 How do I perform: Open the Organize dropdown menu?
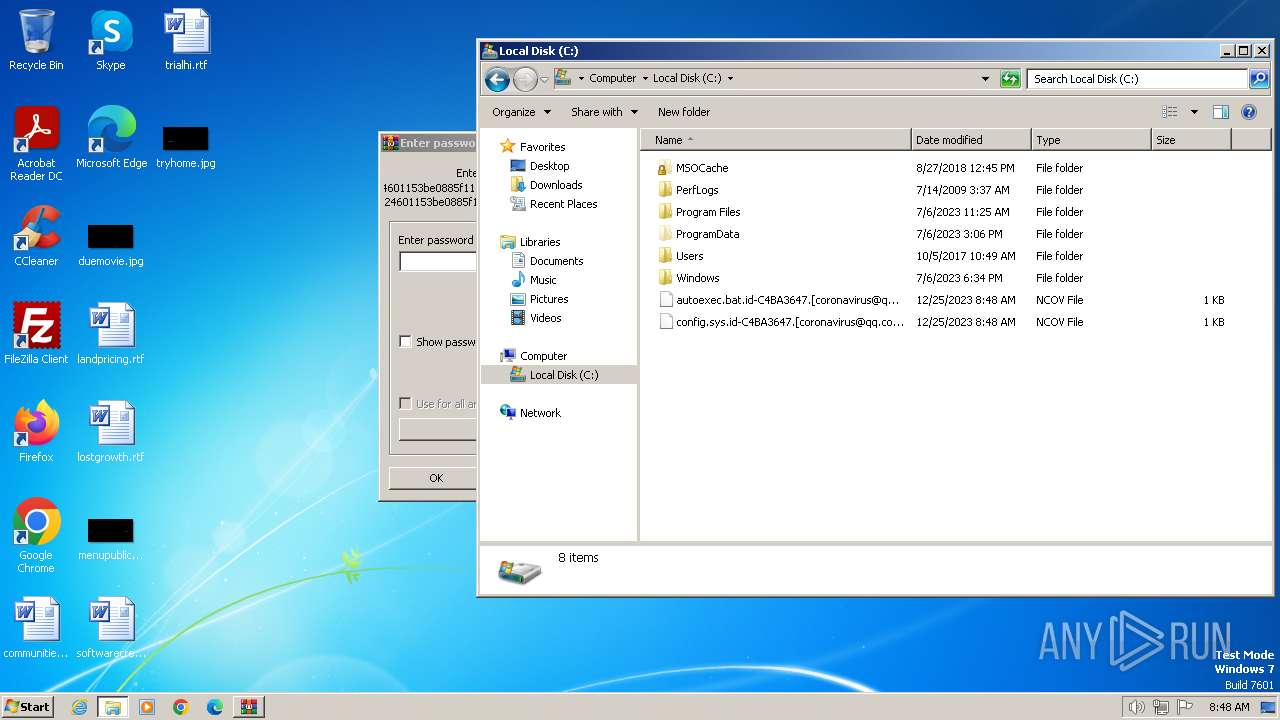pyautogui.click(x=521, y=112)
